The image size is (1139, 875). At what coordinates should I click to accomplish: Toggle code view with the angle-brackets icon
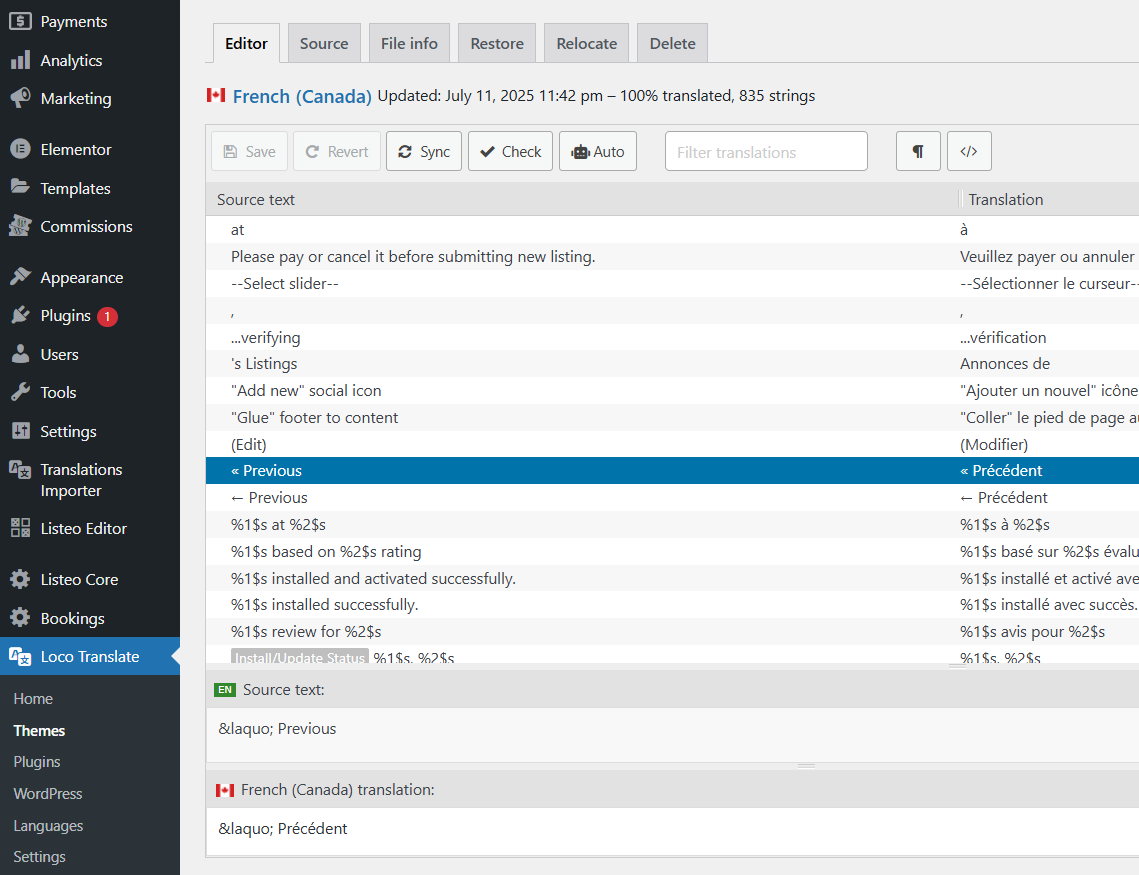tap(968, 152)
